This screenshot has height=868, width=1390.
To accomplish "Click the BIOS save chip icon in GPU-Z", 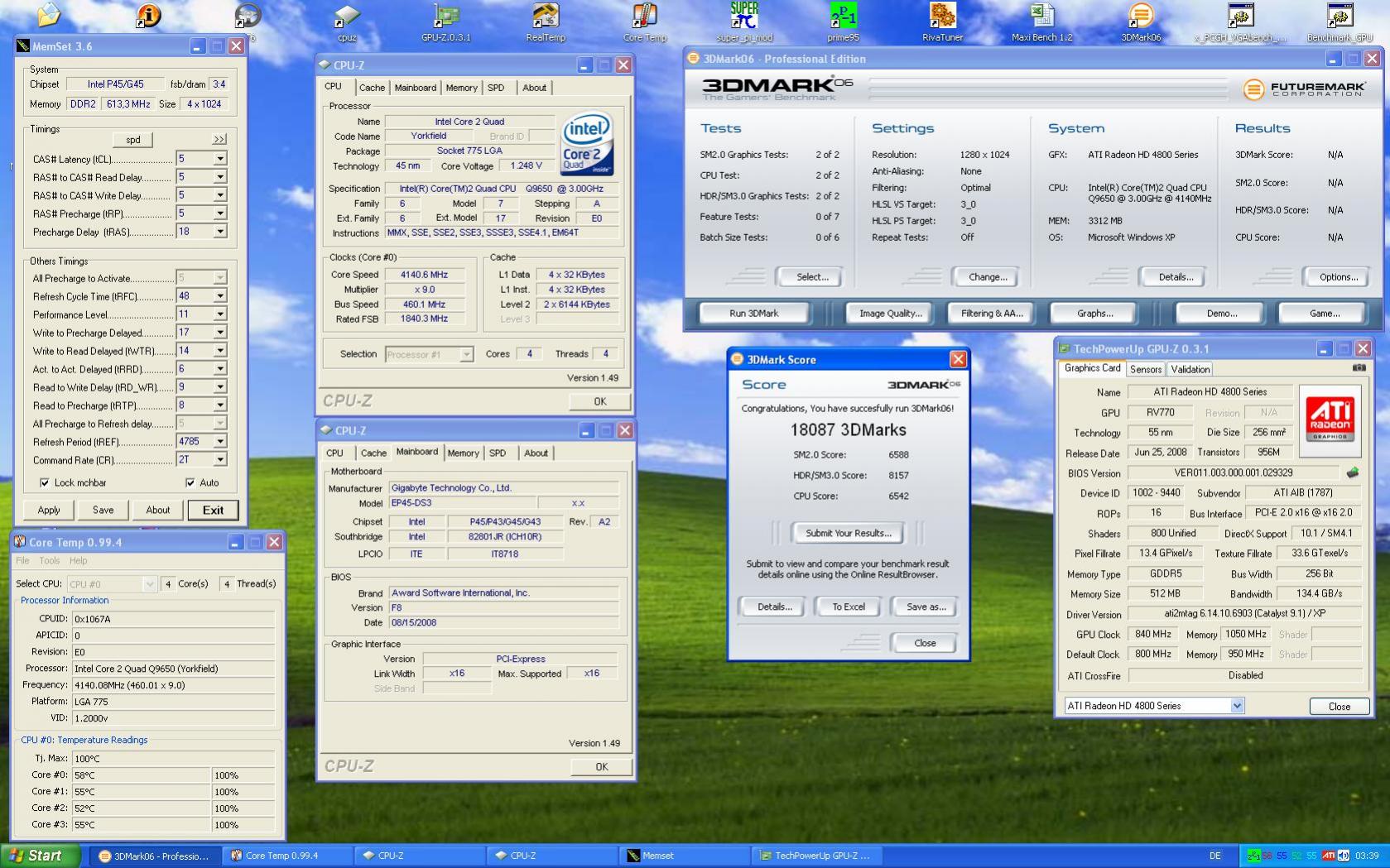I will pyautogui.click(x=1352, y=473).
